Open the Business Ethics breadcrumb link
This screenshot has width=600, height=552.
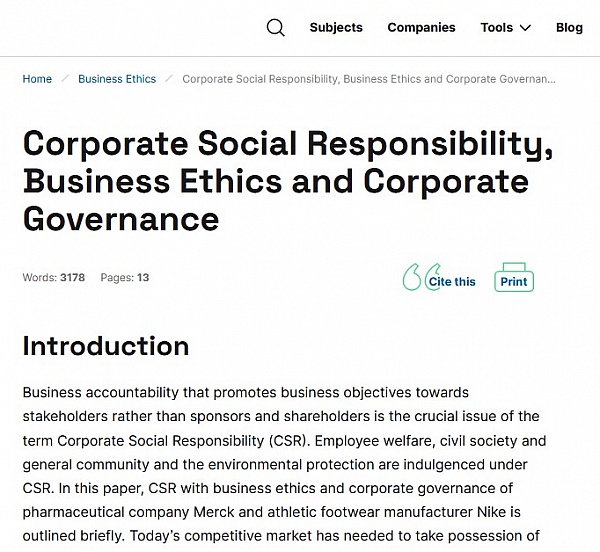[x=117, y=79]
